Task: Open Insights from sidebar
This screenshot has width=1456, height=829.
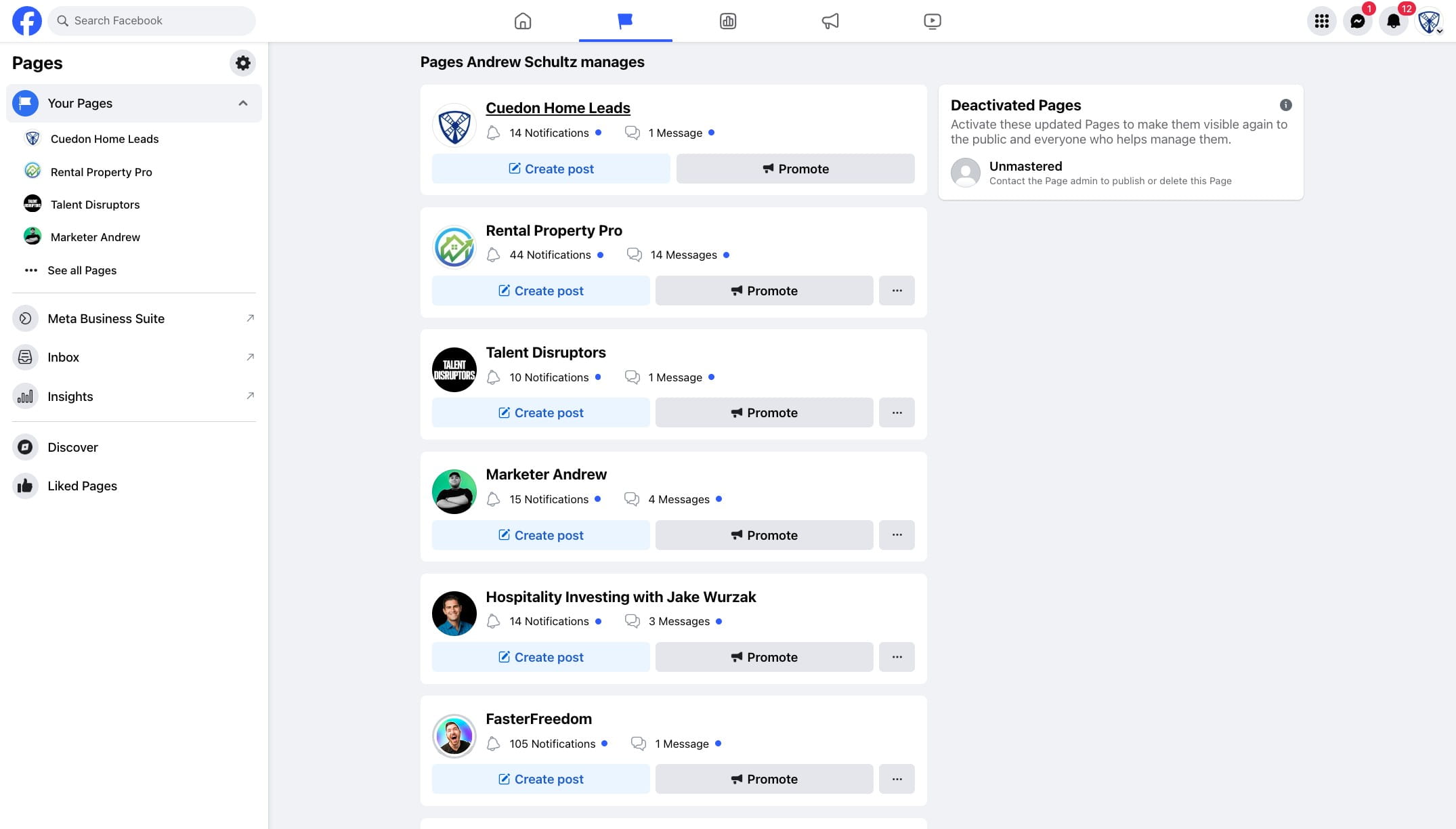Action: pyautogui.click(x=134, y=396)
